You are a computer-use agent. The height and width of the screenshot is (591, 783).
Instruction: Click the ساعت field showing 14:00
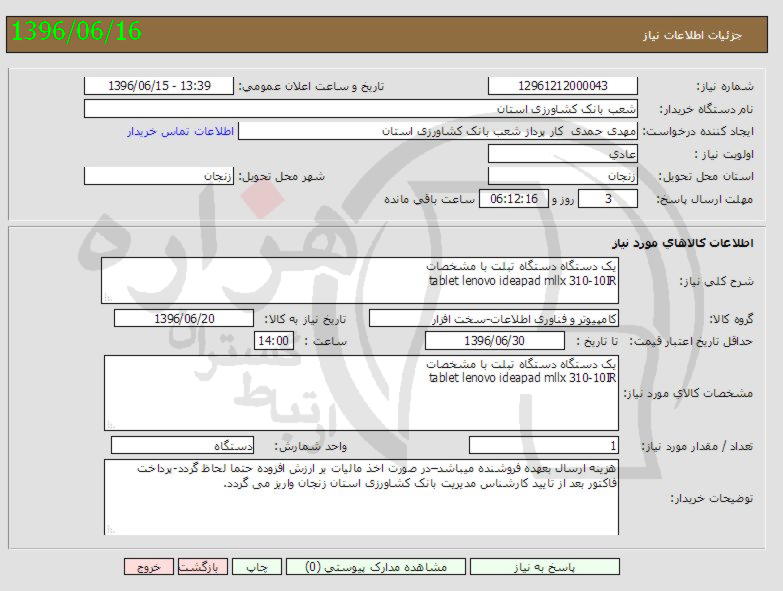[x=274, y=341]
